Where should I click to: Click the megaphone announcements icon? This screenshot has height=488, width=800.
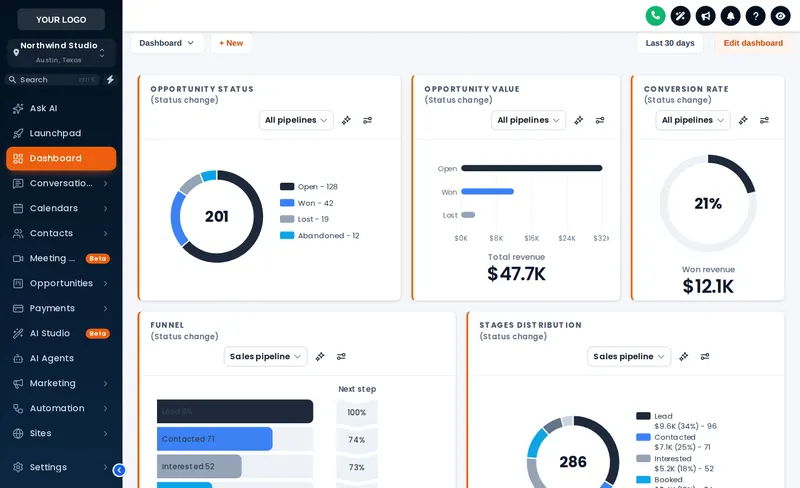(x=705, y=16)
